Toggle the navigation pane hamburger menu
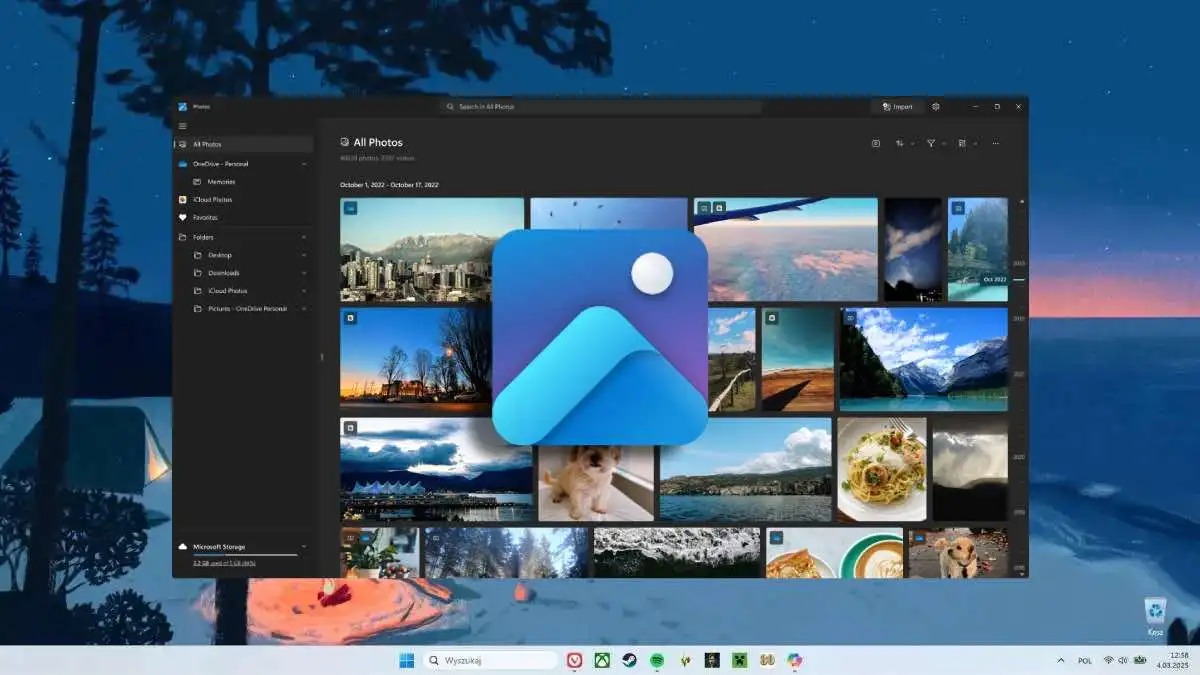Screen dimensions: 1200x675 point(181,126)
